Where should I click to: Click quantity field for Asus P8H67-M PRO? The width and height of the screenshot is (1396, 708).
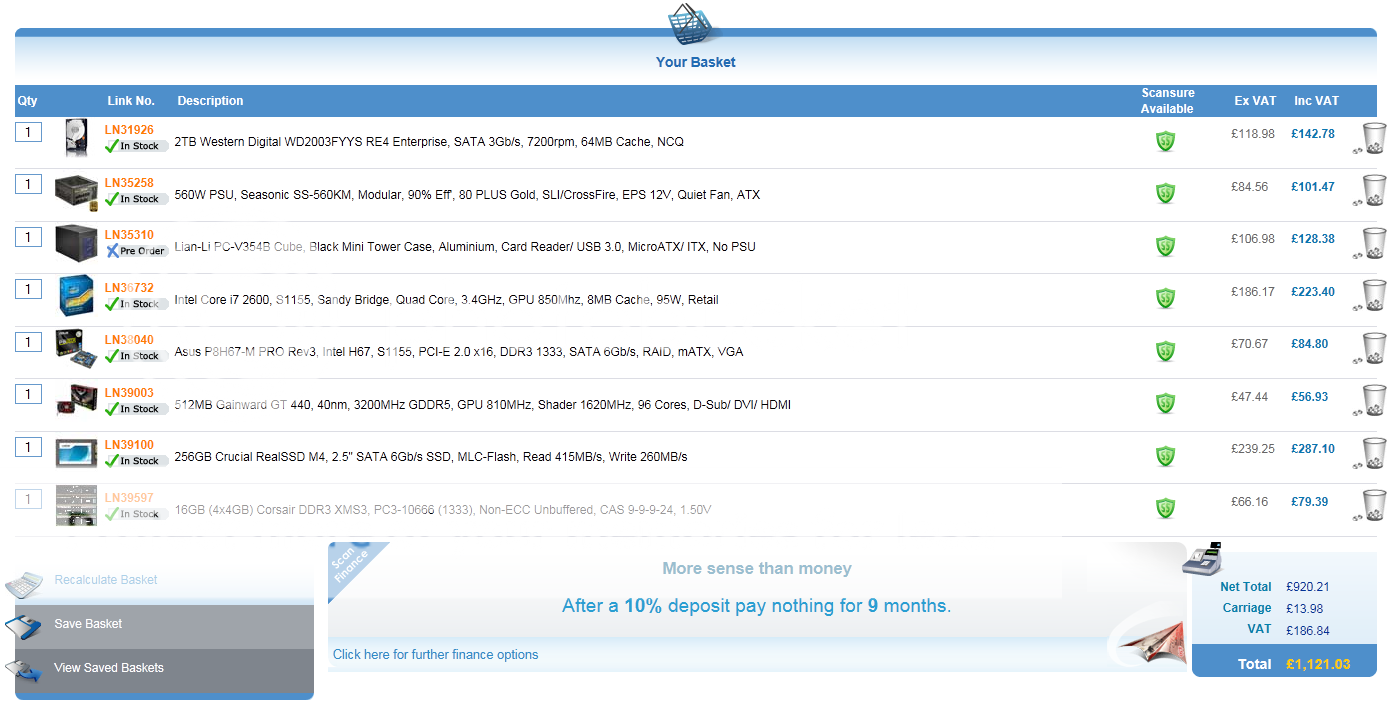pos(28,342)
